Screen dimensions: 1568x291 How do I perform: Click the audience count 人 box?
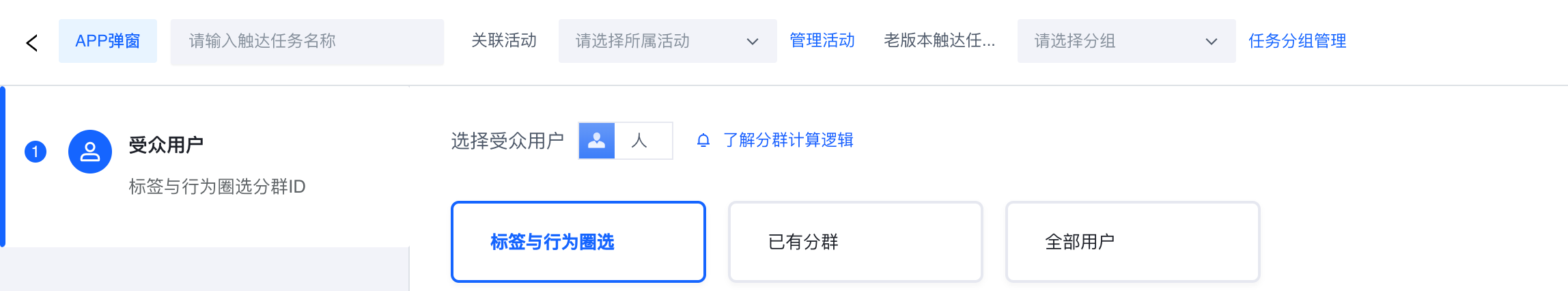point(642,141)
